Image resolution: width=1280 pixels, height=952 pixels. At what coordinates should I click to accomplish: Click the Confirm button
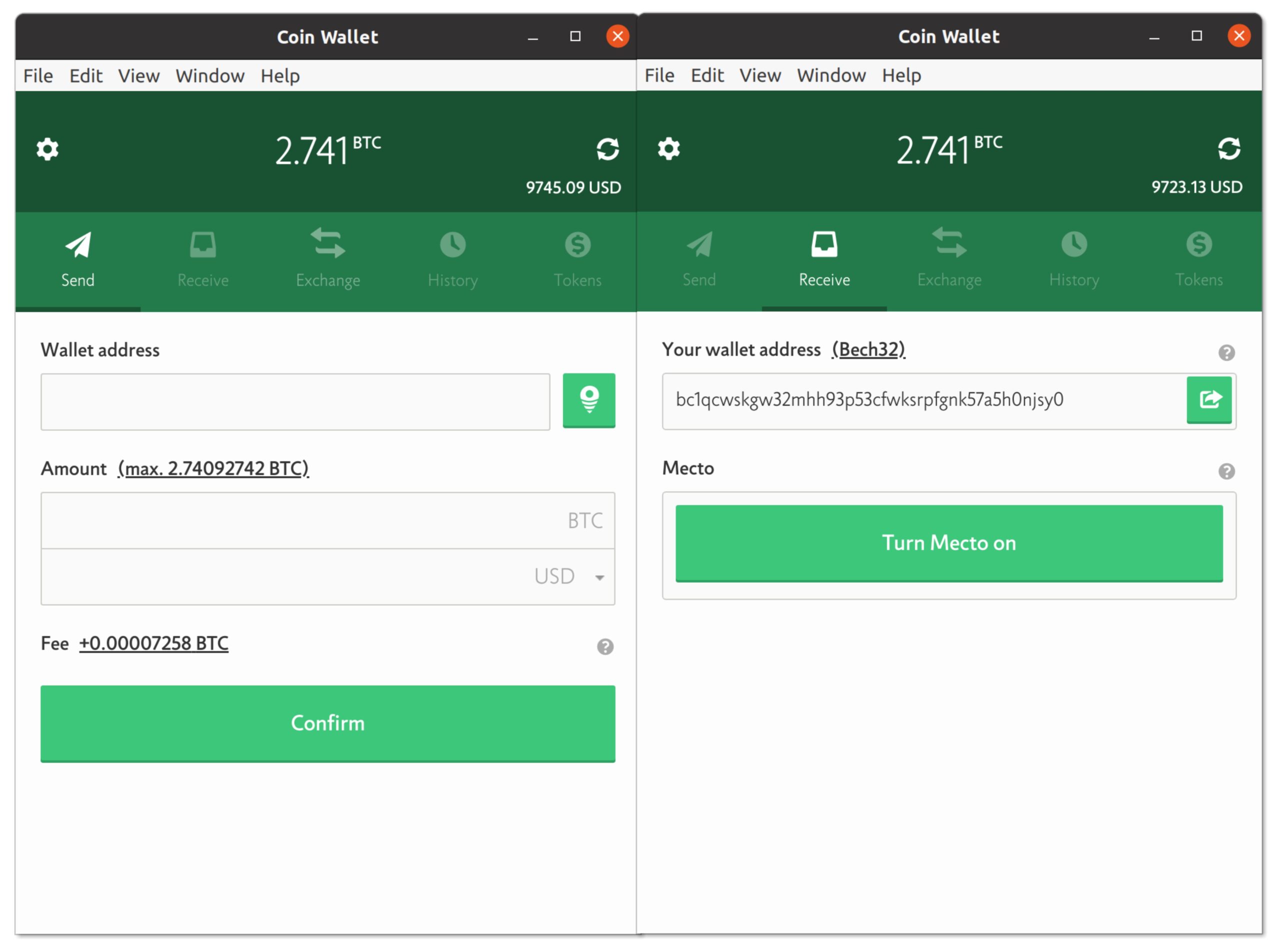point(328,724)
